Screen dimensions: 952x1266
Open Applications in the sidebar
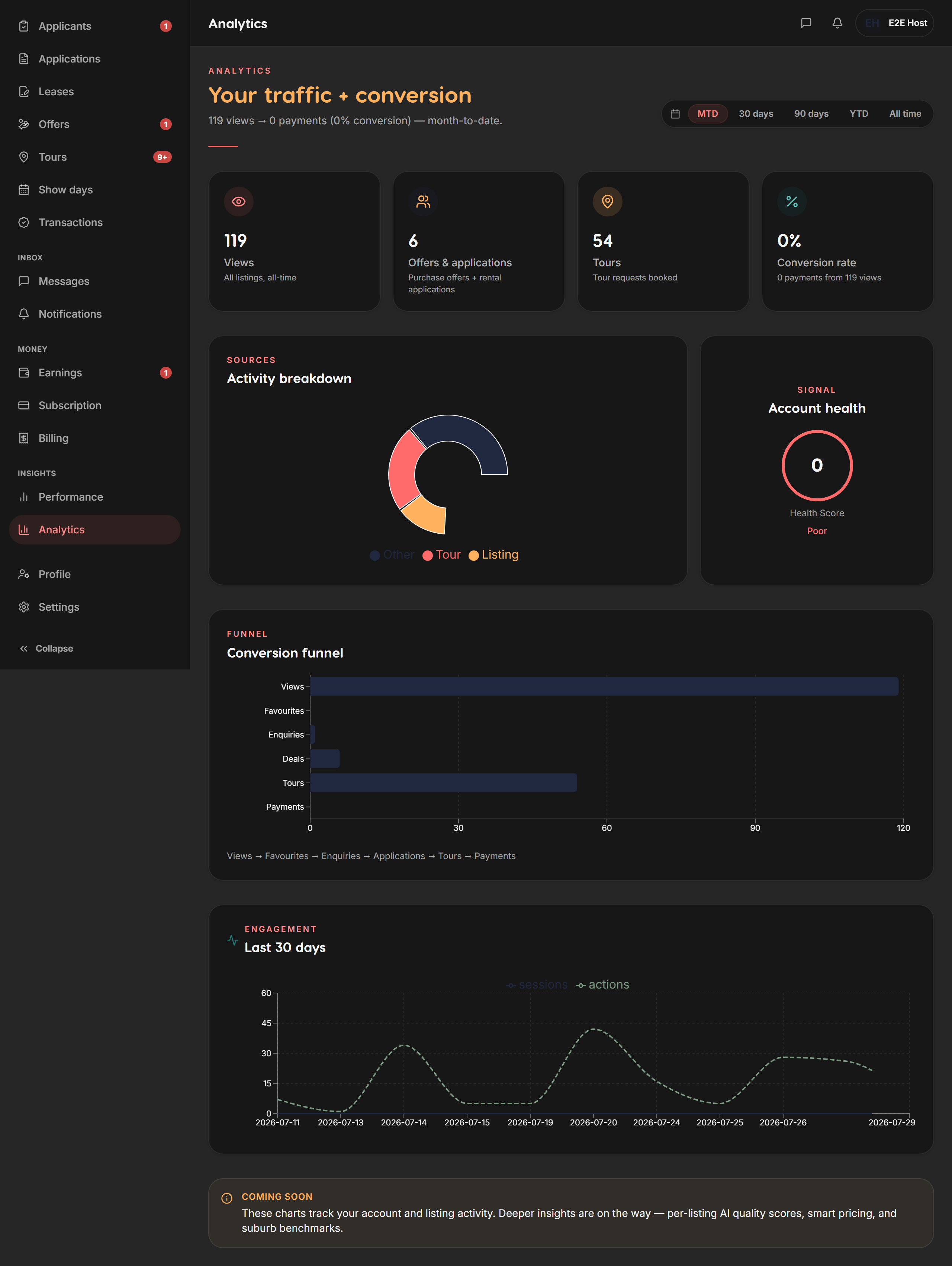click(94, 59)
